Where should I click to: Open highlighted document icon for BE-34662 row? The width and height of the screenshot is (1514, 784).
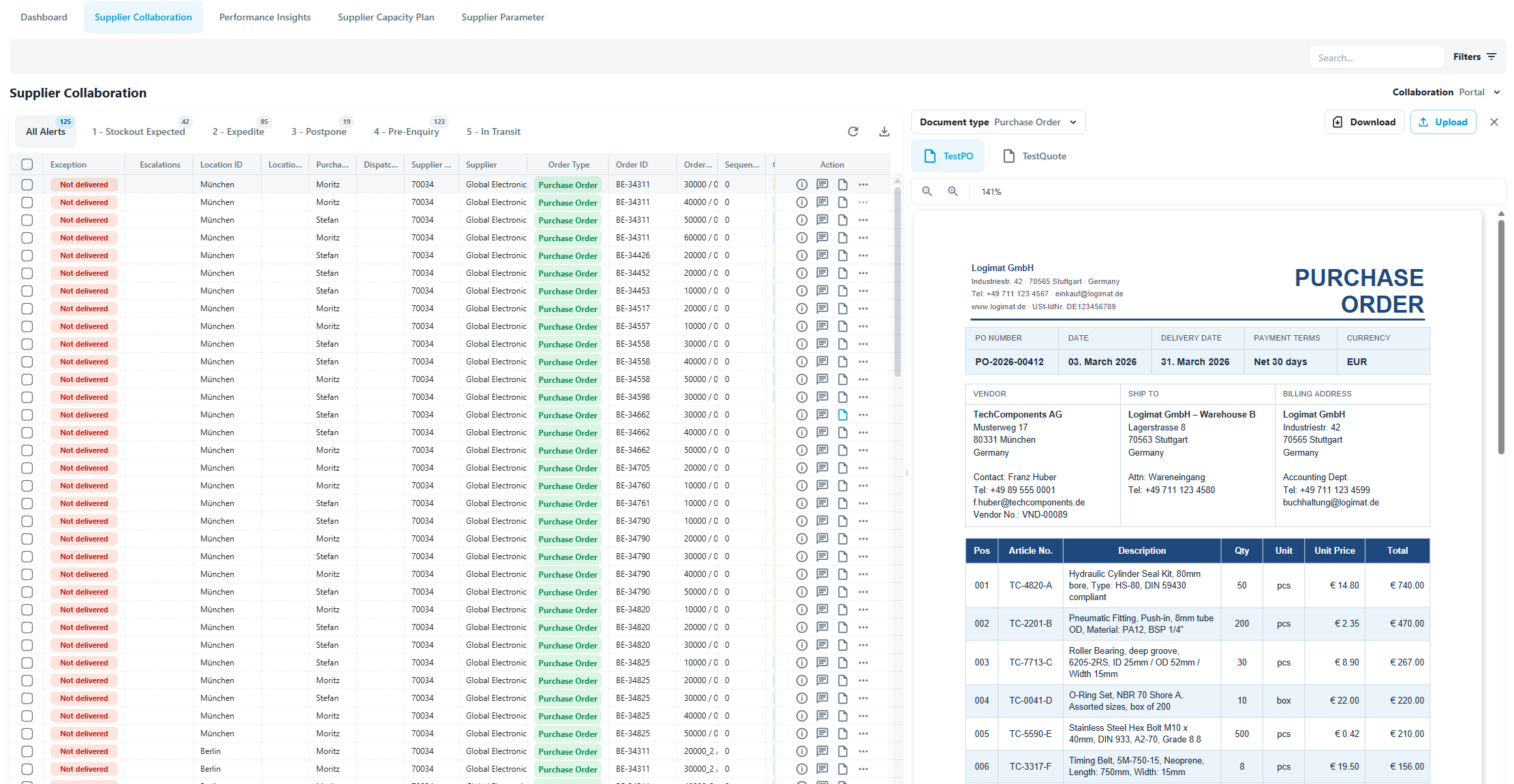(843, 415)
